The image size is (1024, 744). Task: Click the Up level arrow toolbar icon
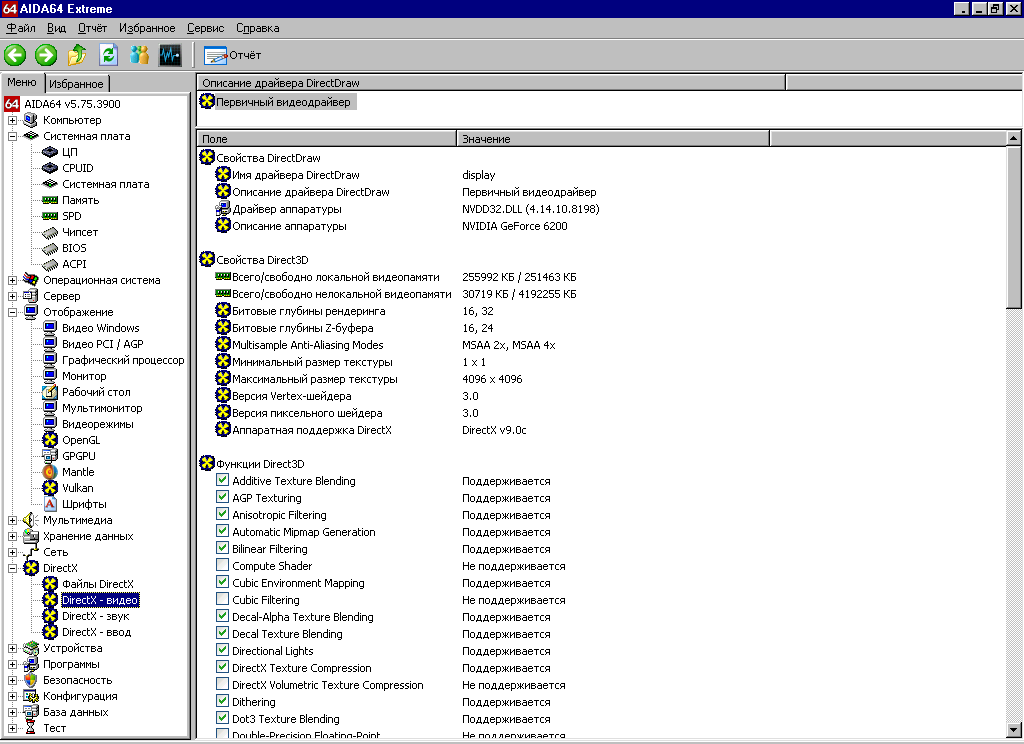tap(77, 55)
